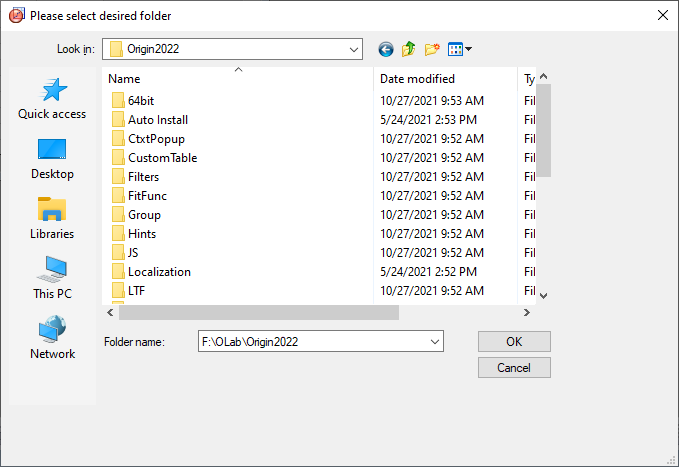
Task: Go up one folder level
Action: (x=409, y=49)
